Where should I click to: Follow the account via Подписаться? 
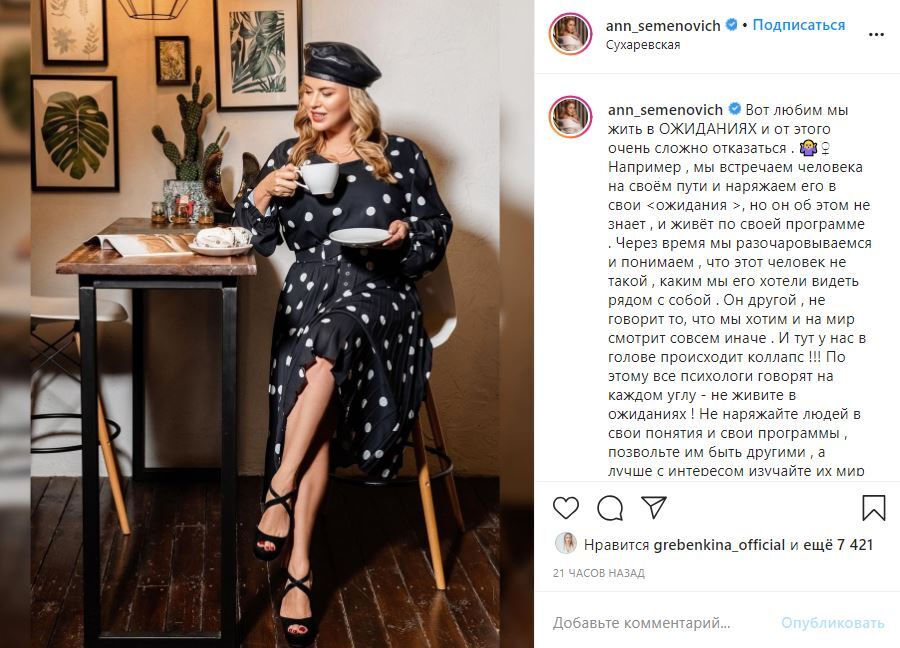coord(798,25)
